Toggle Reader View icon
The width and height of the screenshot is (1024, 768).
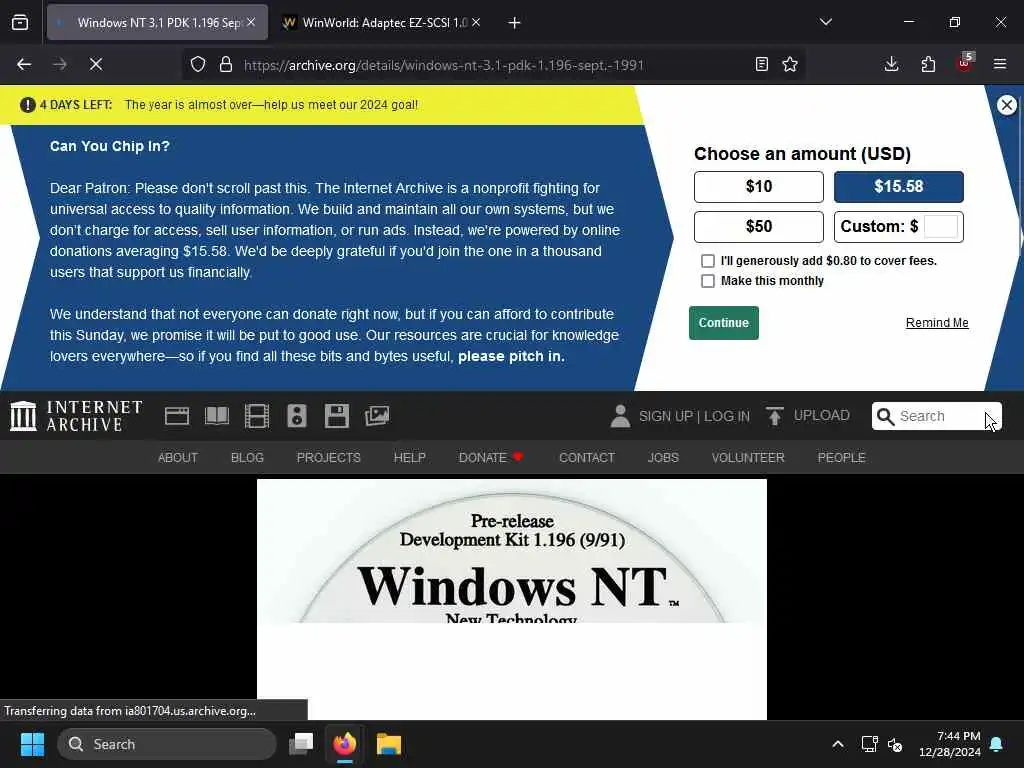click(x=761, y=64)
